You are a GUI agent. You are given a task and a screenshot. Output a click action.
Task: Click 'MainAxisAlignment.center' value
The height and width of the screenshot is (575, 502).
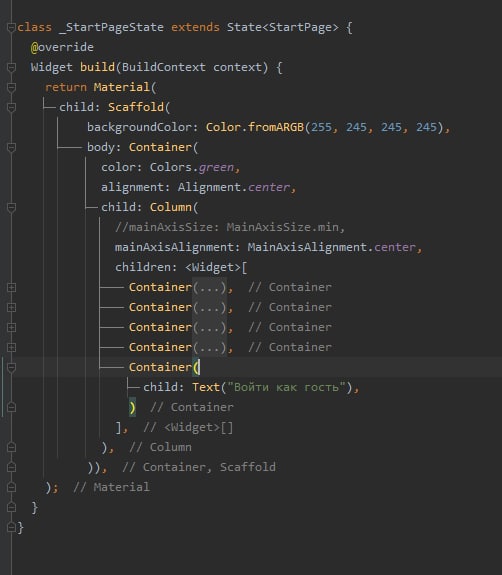[331, 248]
